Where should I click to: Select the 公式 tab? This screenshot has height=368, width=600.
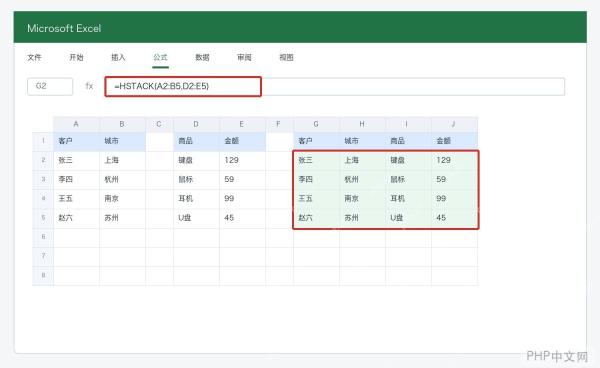click(160, 57)
